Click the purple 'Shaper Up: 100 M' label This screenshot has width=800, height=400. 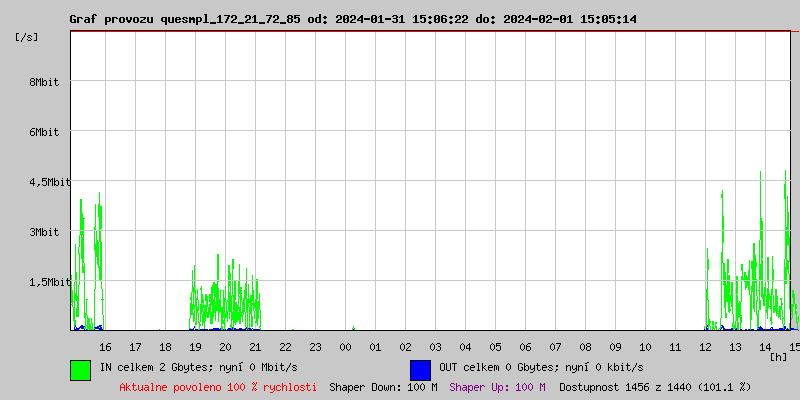(497, 386)
